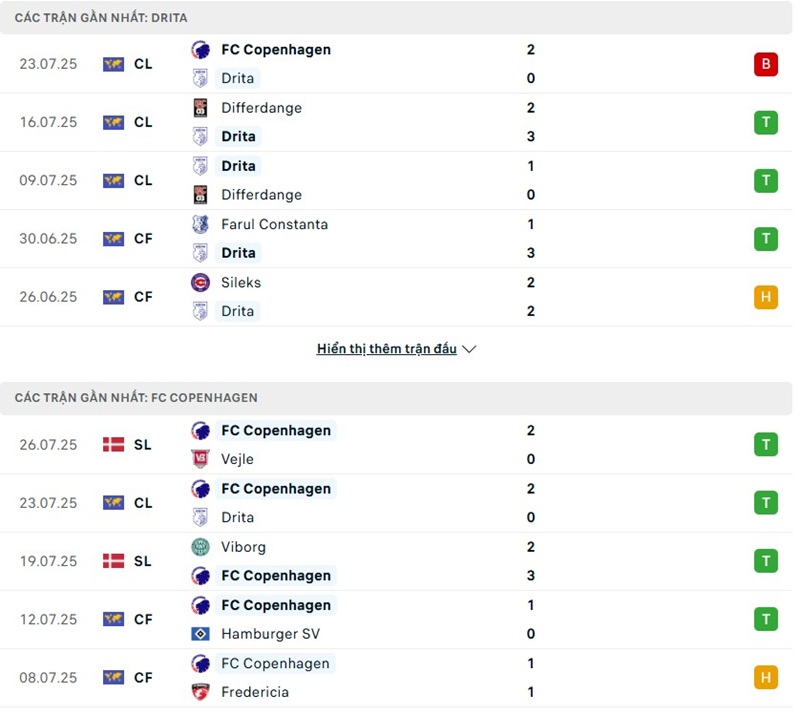
Task: Click the Farul Constanta club crest
Action: coord(200,224)
